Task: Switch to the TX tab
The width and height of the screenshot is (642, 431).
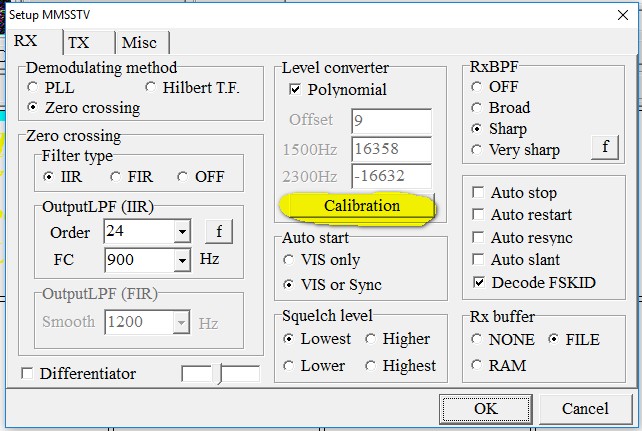Action: tap(78, 43)
